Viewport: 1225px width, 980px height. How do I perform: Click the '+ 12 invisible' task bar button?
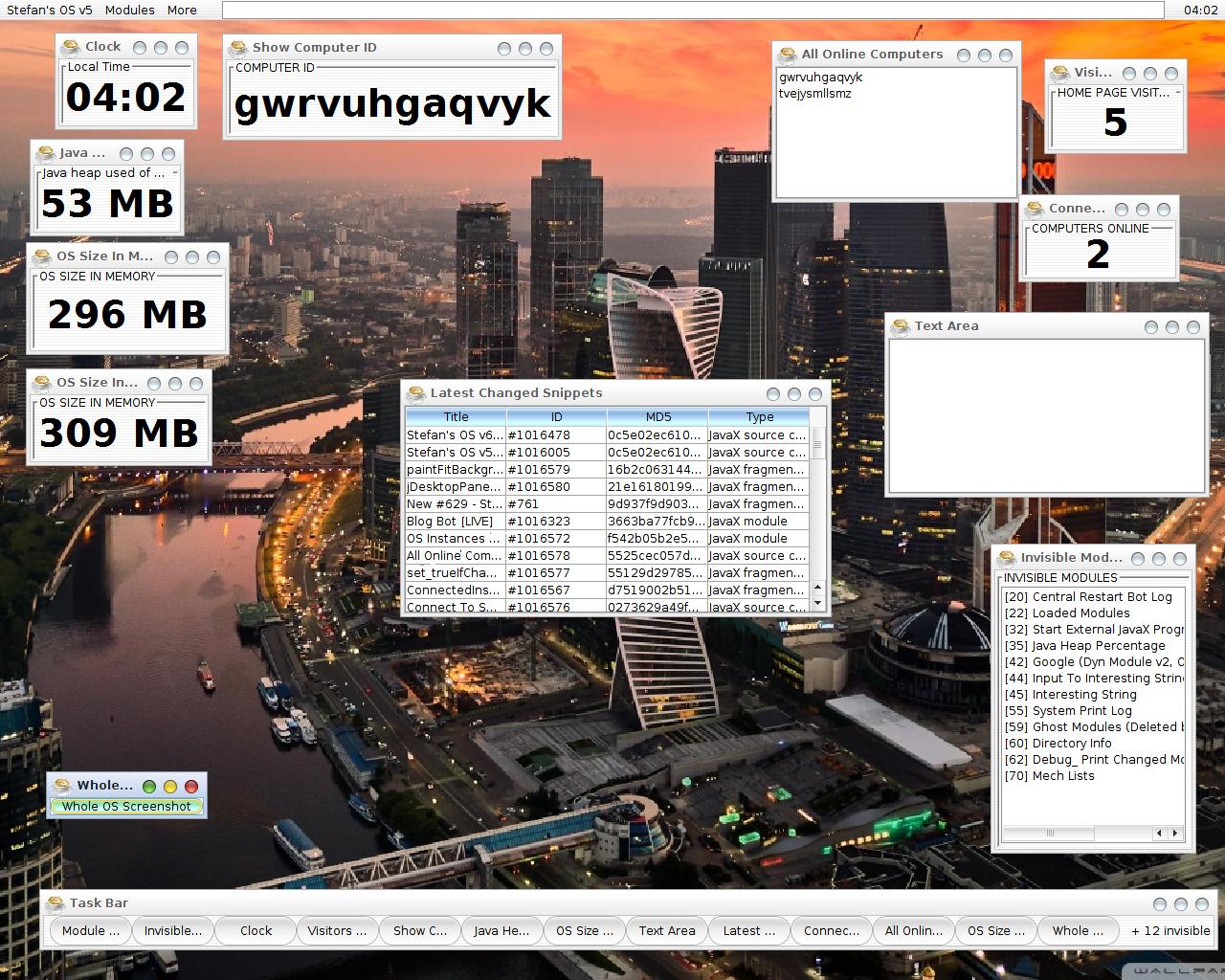pos(1169,931)
